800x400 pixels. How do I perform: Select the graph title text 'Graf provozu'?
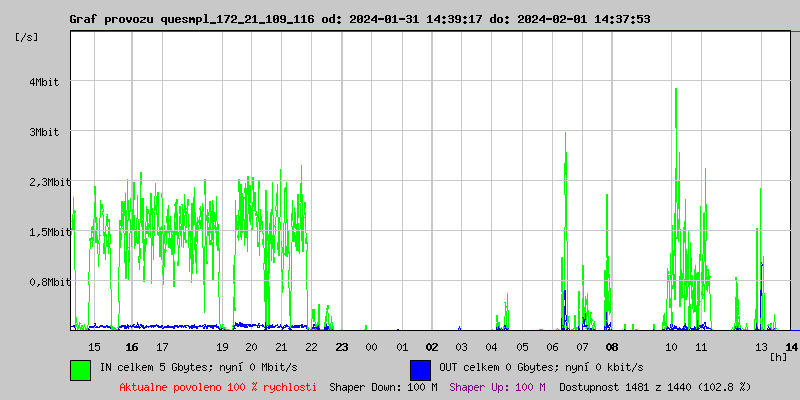point(111,19)
